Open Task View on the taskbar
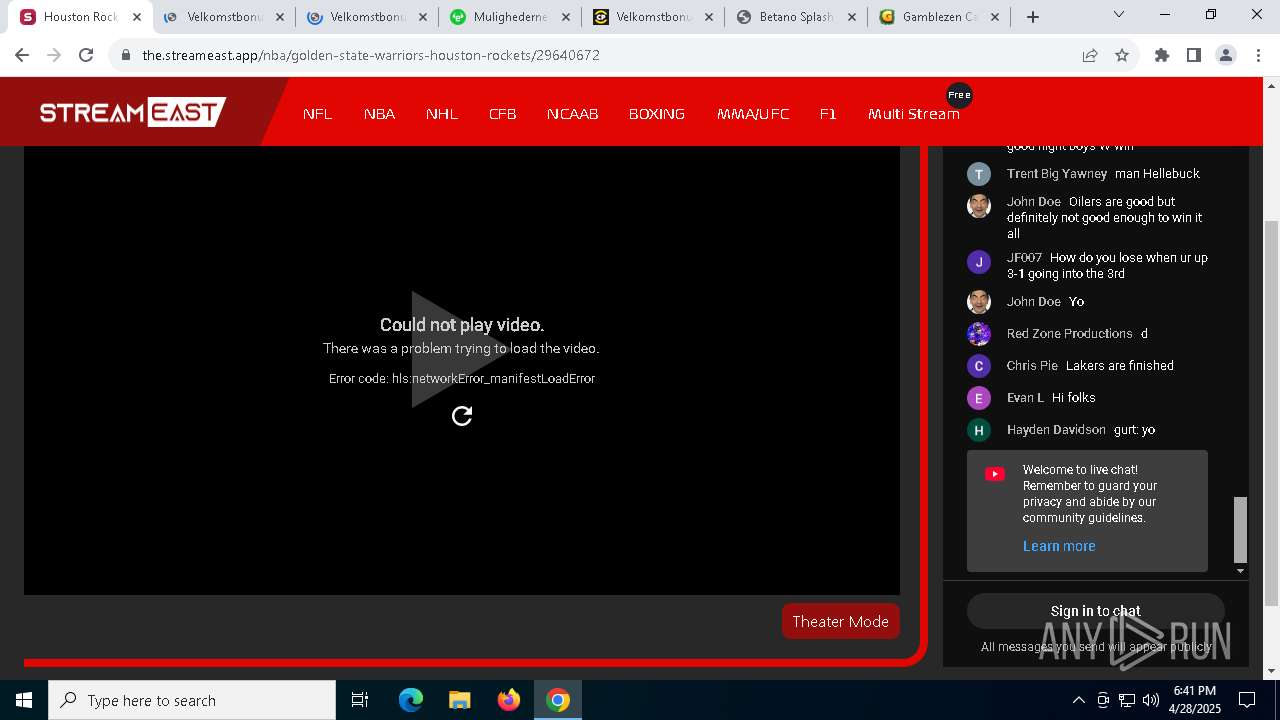This screenshot has width=1280, height=720. pos(360,700)
